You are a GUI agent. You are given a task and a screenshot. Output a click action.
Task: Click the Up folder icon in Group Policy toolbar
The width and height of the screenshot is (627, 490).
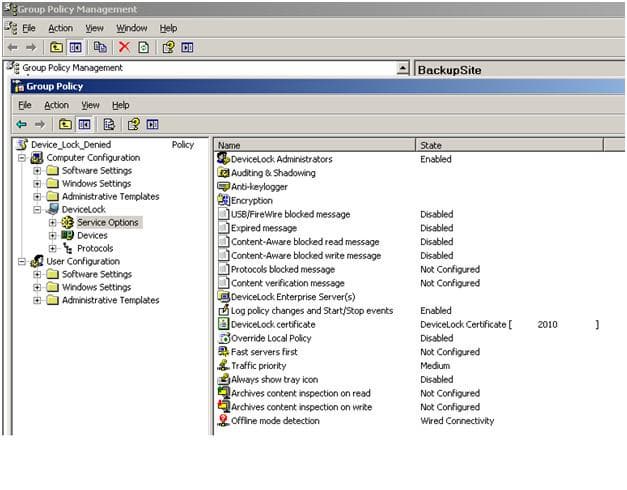(65, 124)
